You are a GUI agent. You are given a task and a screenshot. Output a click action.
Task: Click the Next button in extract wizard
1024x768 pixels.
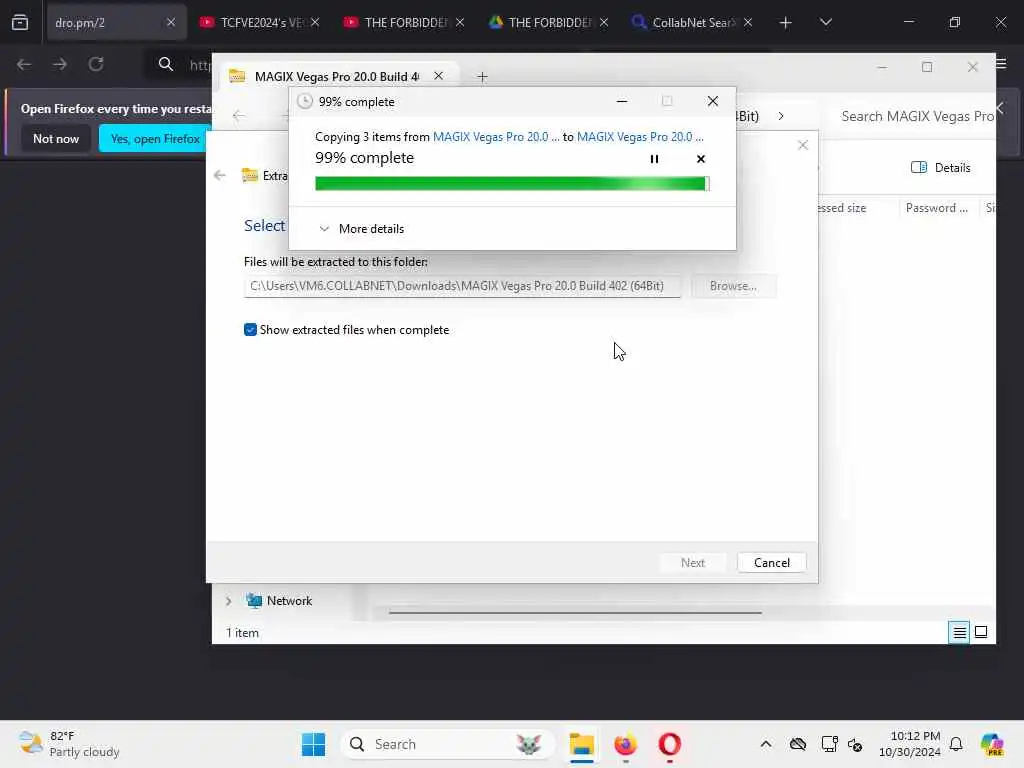click(x=693, y=562)
